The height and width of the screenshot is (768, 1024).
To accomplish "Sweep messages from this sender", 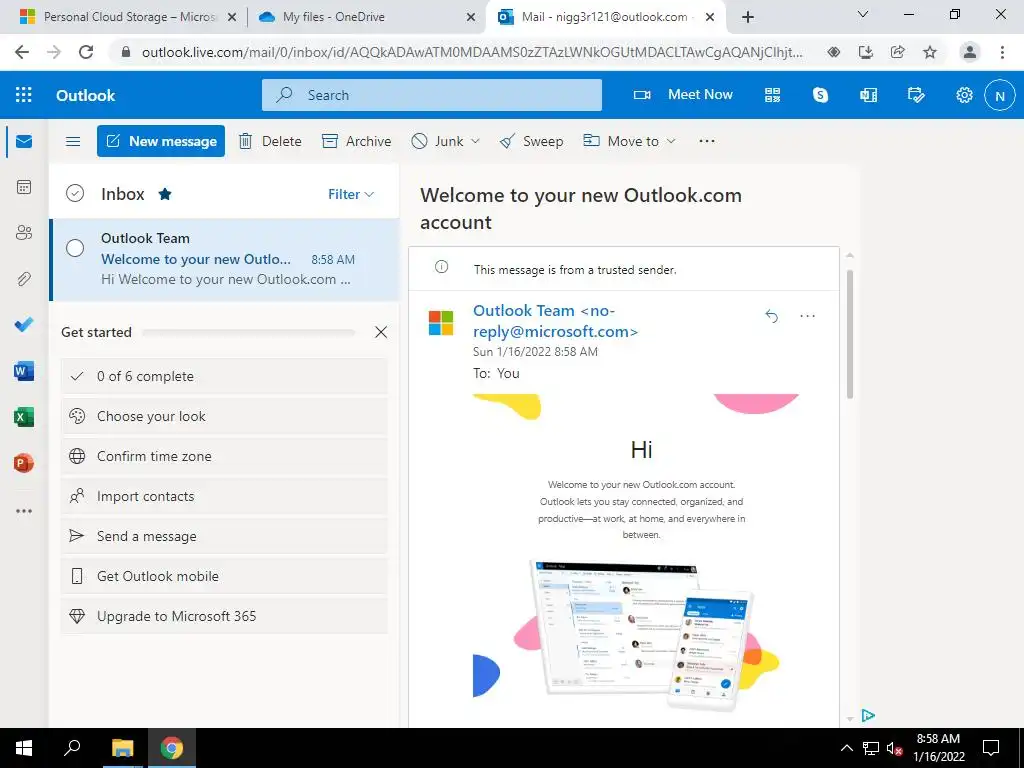I will point(531,141).
